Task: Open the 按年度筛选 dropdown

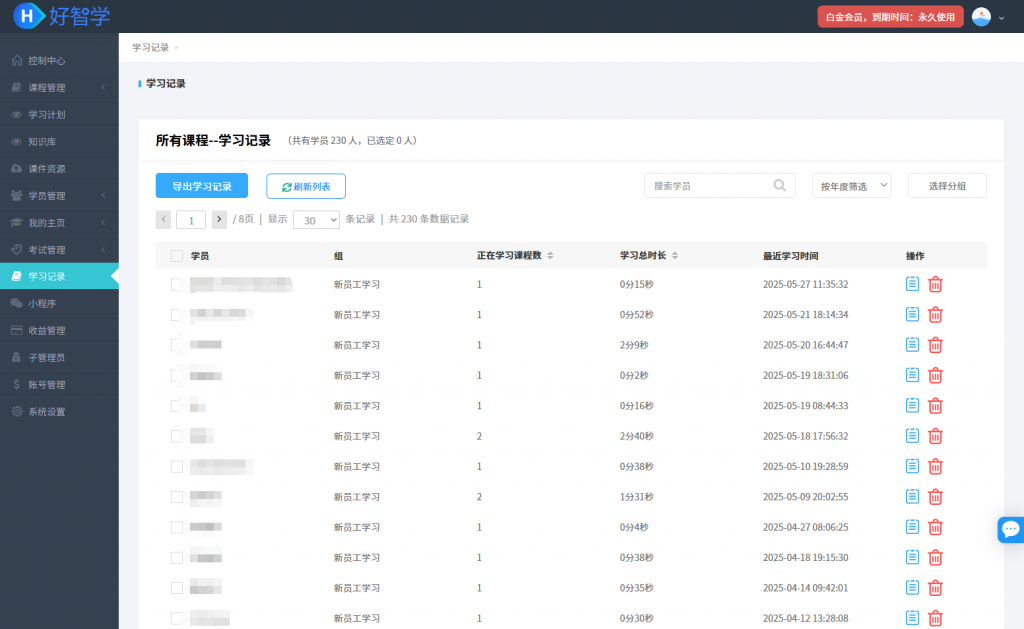Action: pyautogui.click(x=852, y=186)
